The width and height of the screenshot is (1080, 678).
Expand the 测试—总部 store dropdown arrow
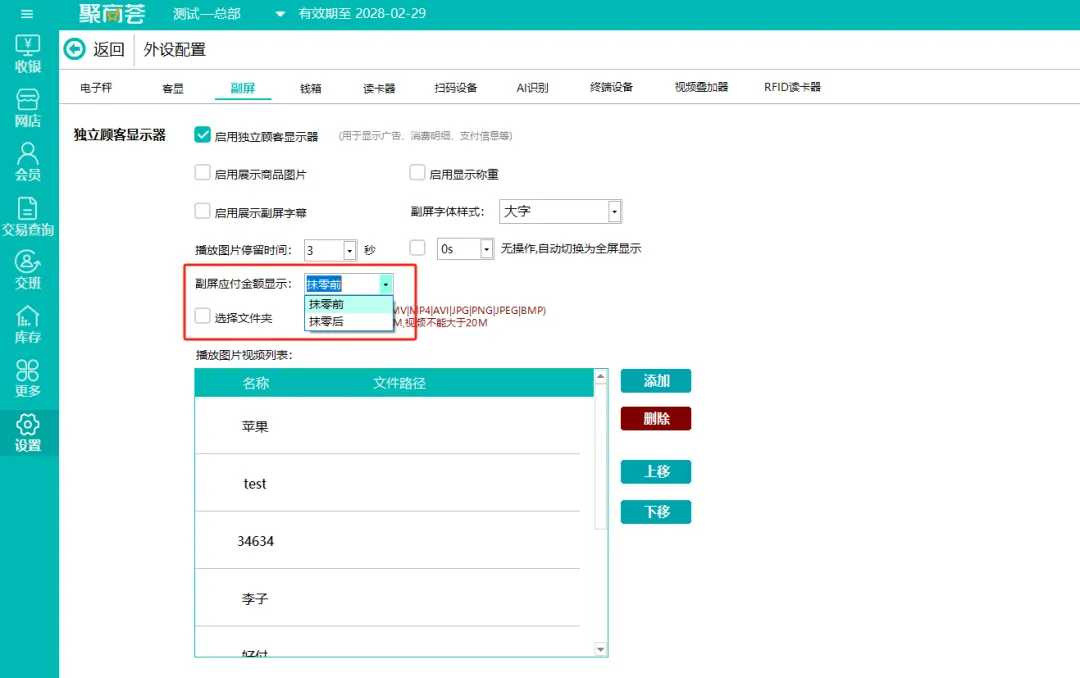[x=280, y=14]
